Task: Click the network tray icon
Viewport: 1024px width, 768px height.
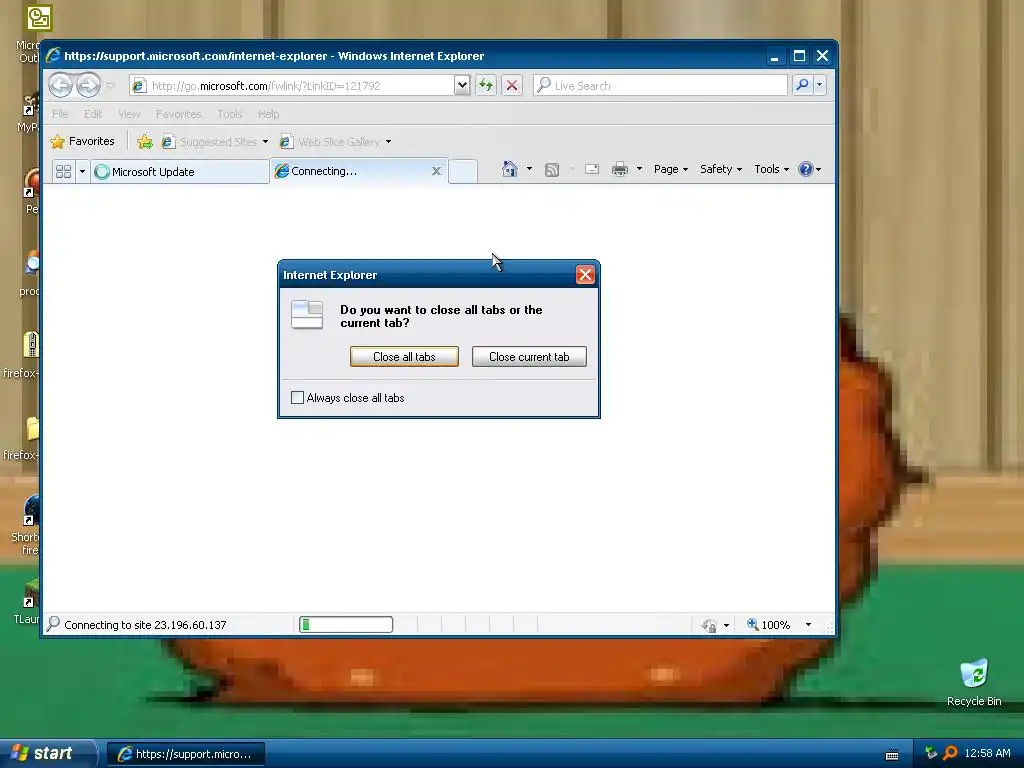Action: click(931, 753)
